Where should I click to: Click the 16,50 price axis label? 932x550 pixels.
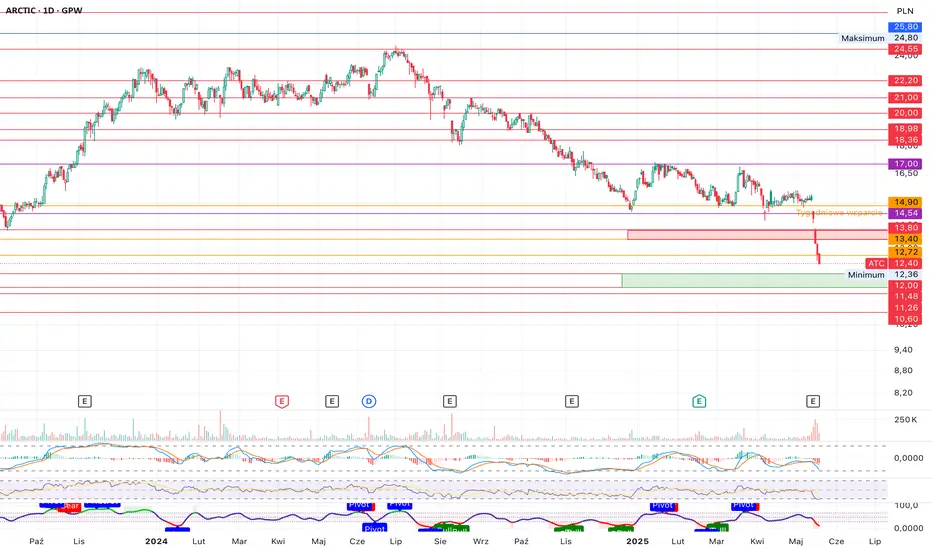(906, 174)
